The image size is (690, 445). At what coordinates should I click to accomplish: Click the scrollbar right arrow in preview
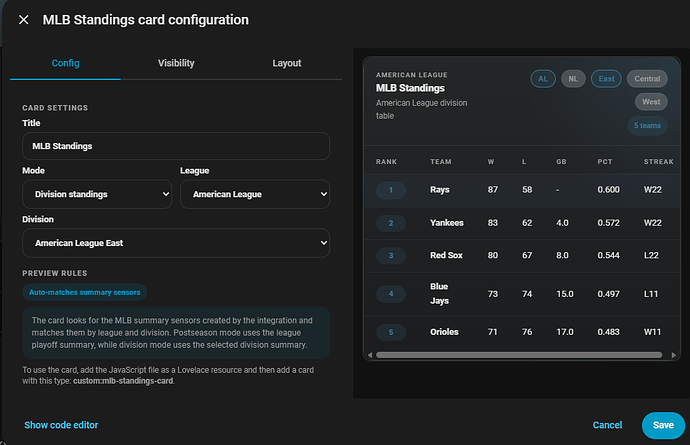[x=673, y=355]
